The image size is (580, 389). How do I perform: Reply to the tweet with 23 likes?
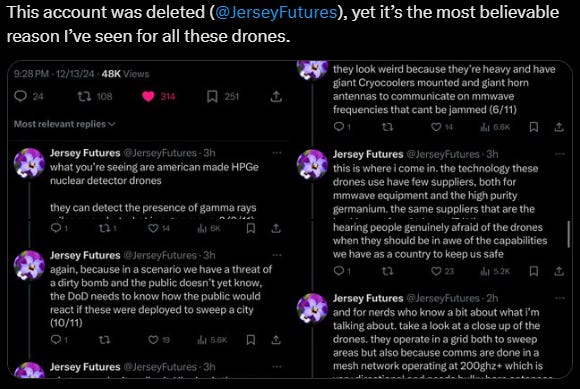[x=339, y=271]
